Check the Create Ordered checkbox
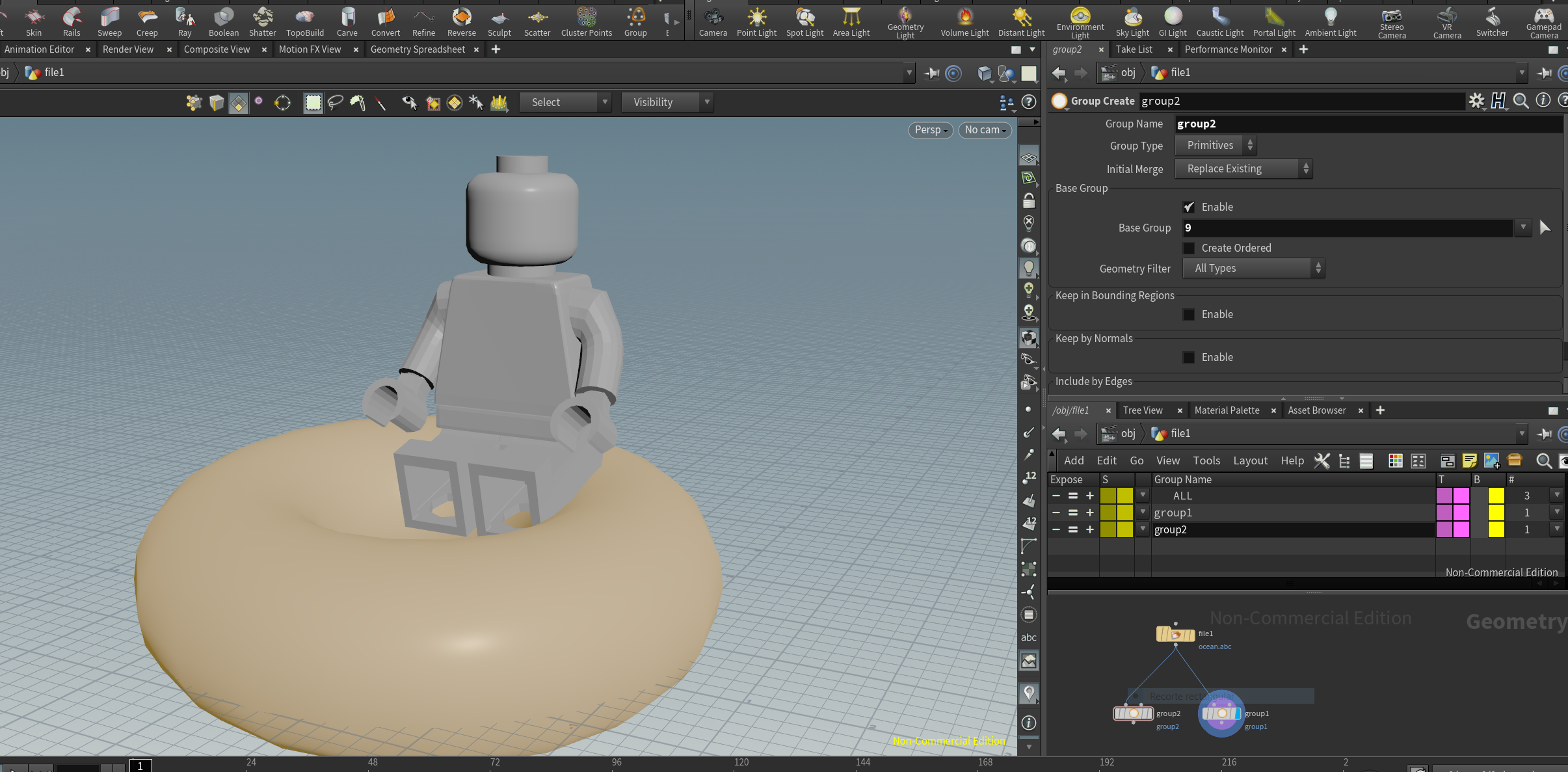Image resolution: width=1568 pixels, height=772 pixels. (x=1189, y=248)
